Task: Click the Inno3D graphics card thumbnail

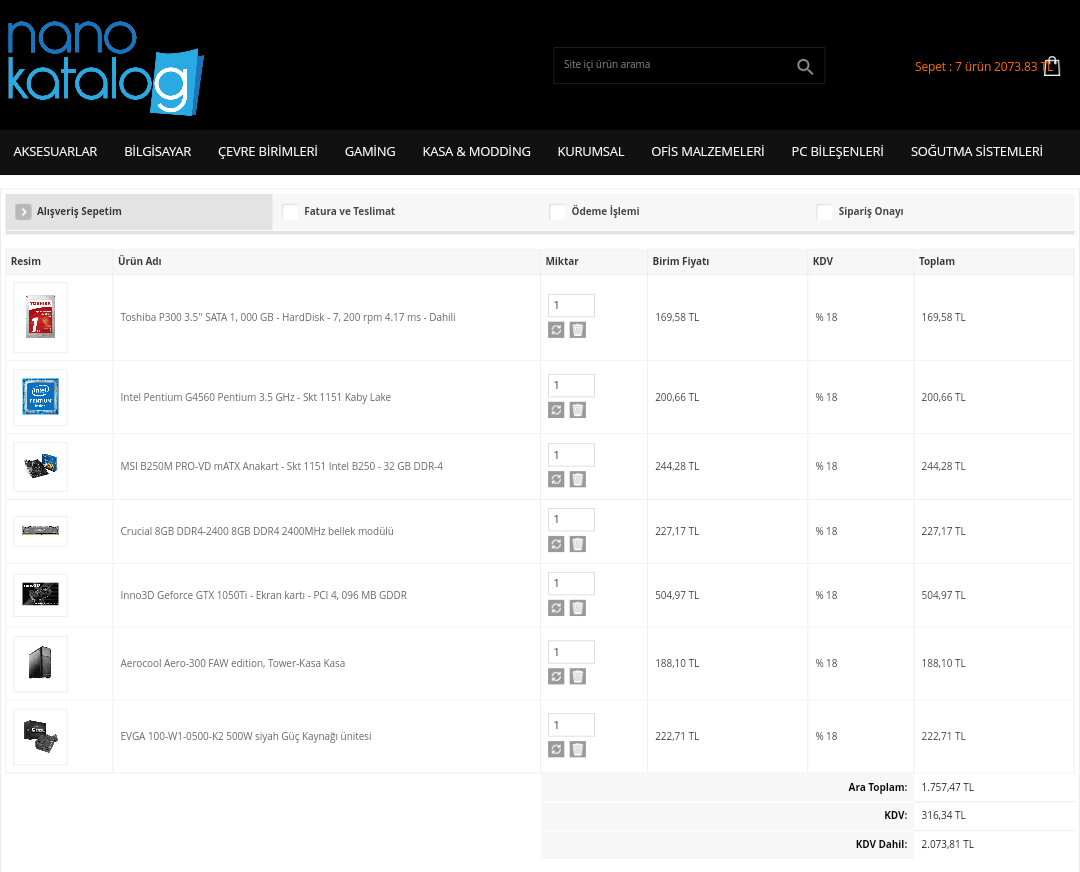Action: click(x=41, y=595)
